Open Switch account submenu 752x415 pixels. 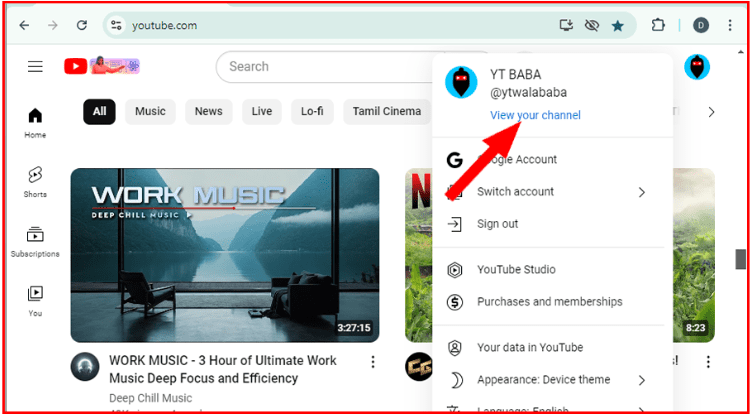coord(552,192)
